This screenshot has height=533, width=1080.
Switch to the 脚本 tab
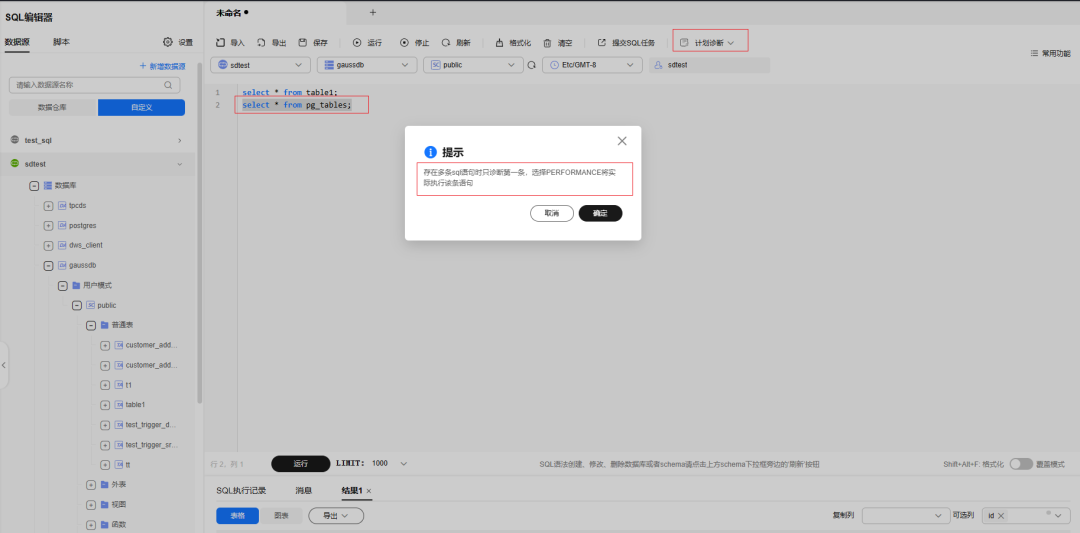(61, 42)
